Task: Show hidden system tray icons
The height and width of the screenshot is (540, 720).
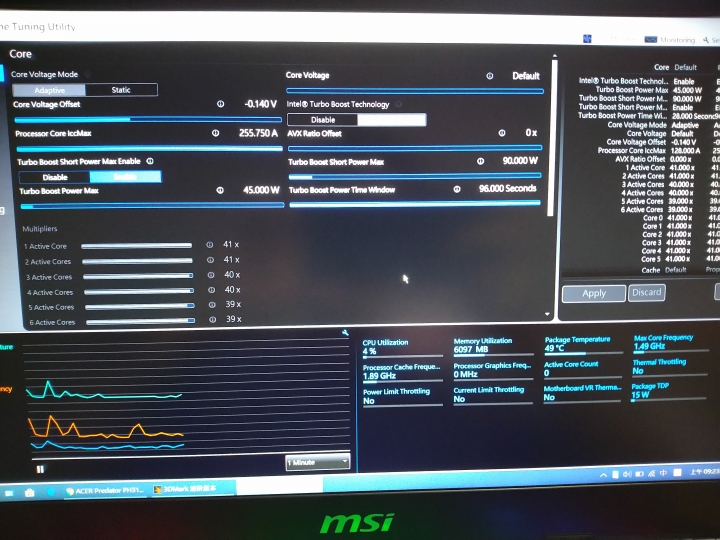Action: [603, 475]
